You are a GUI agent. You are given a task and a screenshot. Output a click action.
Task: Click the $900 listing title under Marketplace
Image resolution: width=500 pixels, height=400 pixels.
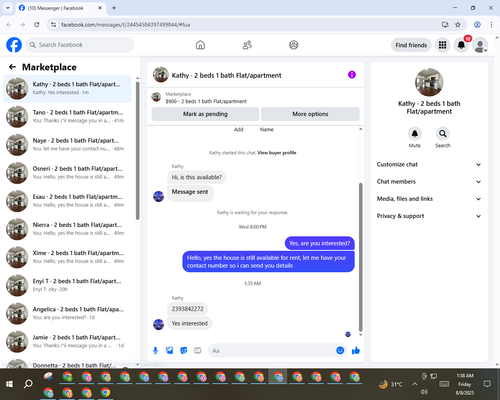(206, 101)
